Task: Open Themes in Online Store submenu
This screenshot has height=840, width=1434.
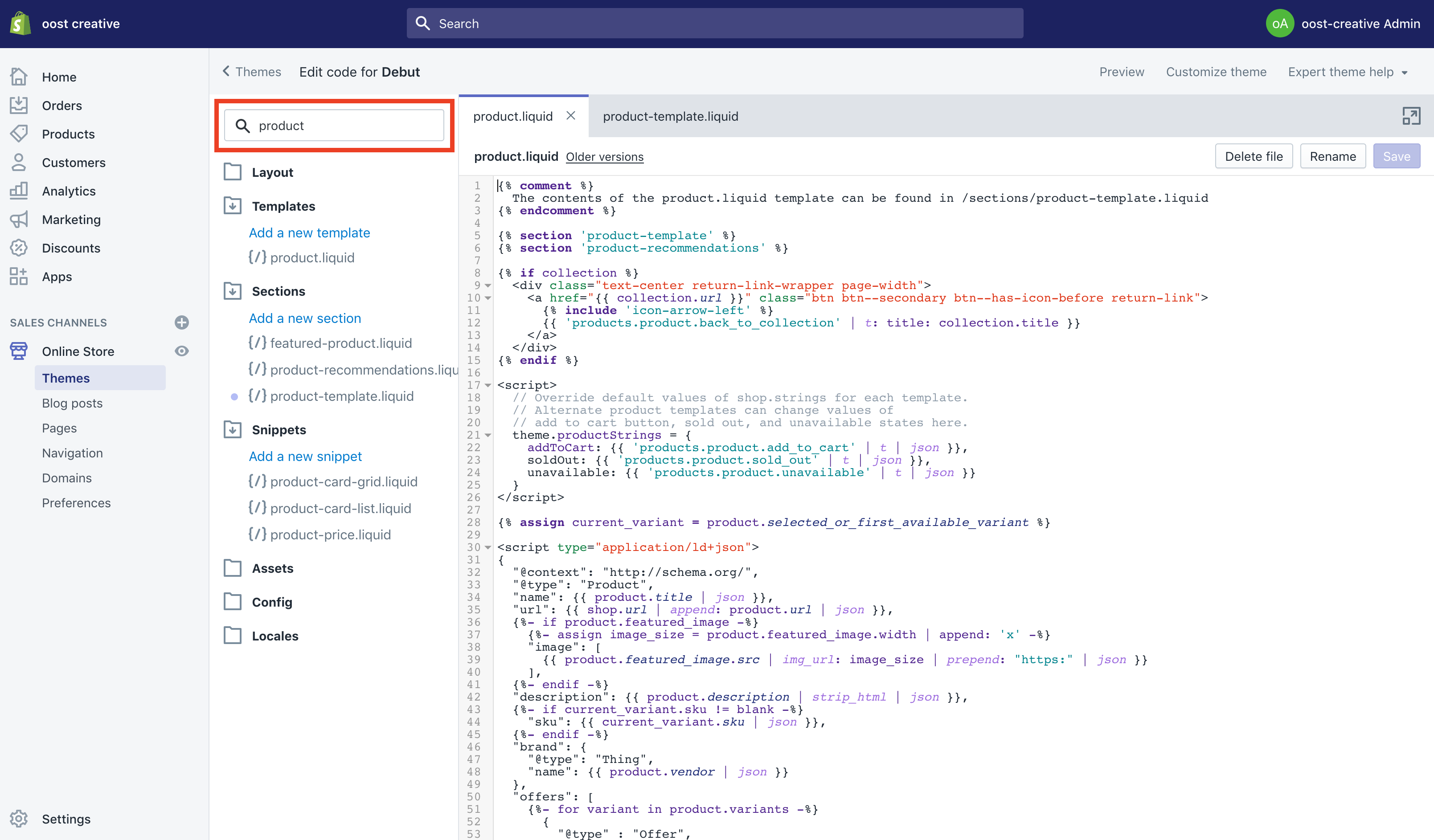Action: (x=100, y=378)
